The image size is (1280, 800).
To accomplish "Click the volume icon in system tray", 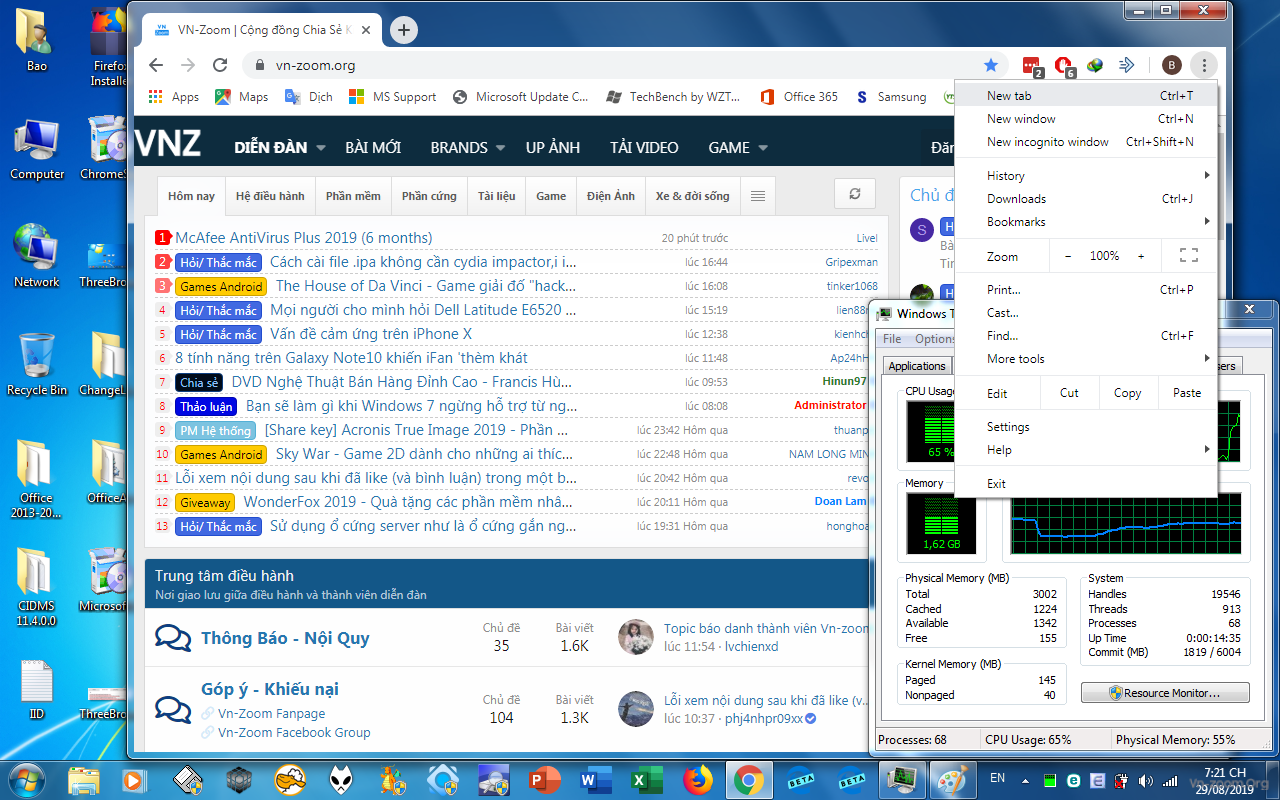I will [x=1144, y=779].
